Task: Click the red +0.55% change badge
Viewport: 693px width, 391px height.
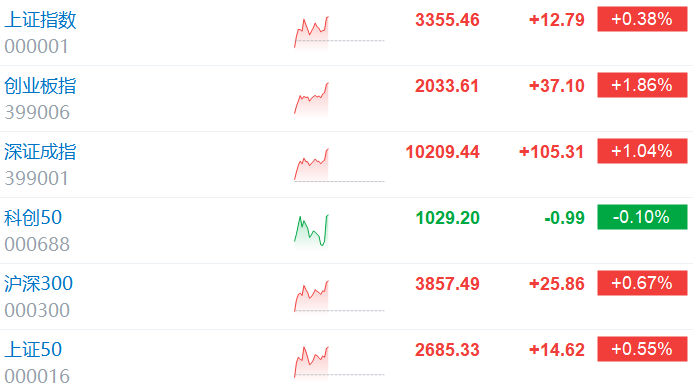Action: tap(642, 349)
